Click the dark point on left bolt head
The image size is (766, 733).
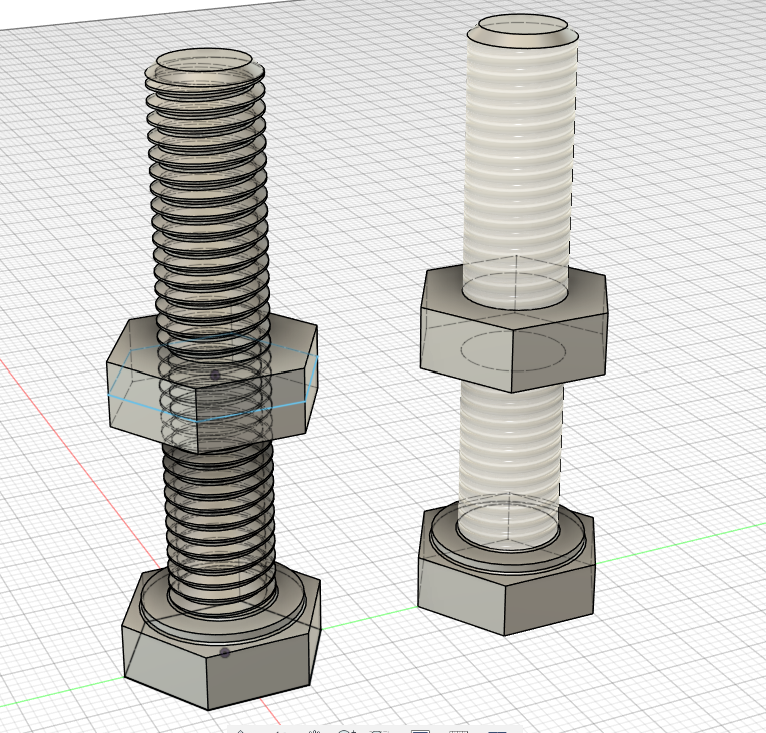click(x=225, y=653)
